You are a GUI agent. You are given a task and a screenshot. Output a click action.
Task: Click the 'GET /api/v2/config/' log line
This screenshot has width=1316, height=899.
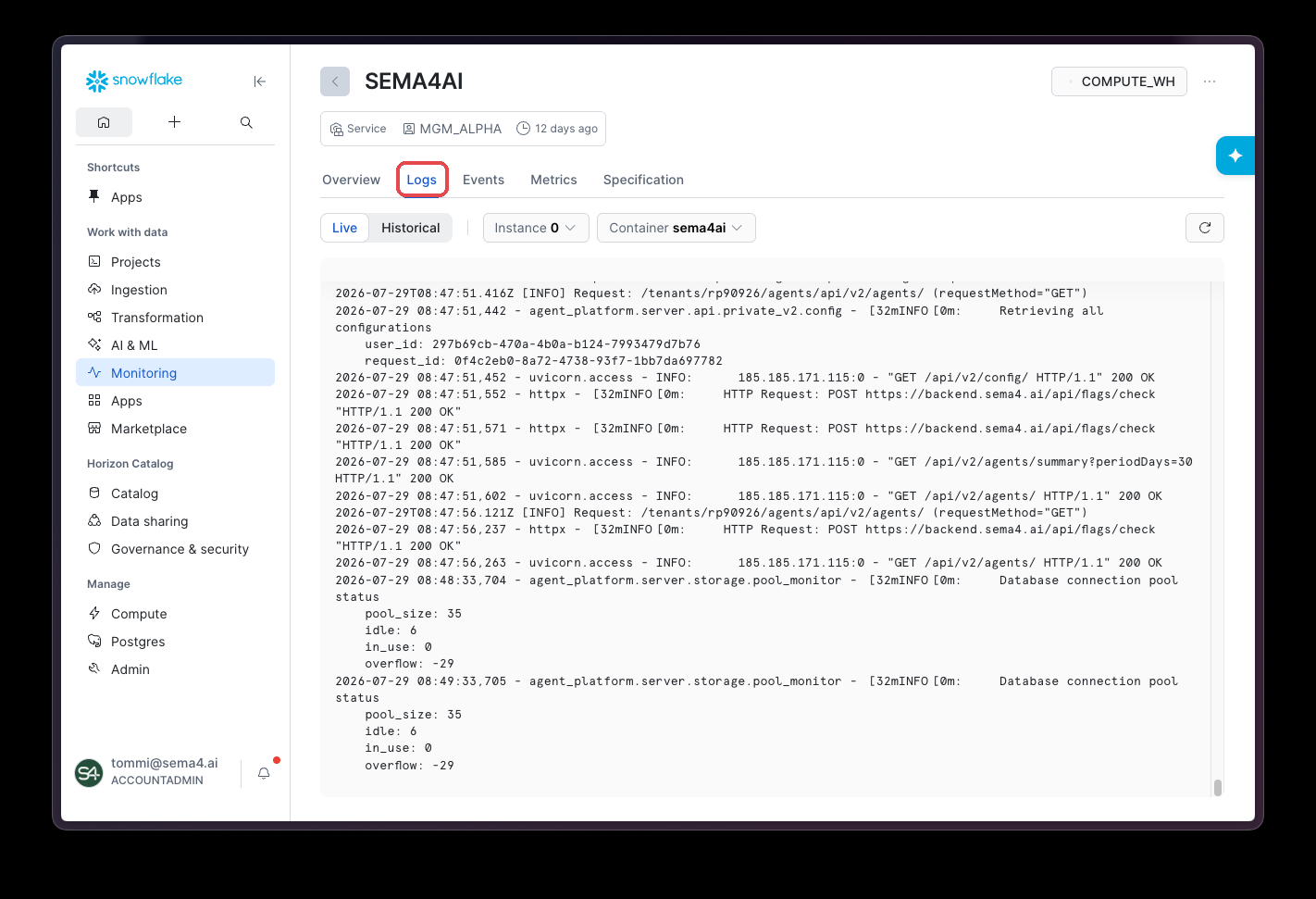point(745,378)
